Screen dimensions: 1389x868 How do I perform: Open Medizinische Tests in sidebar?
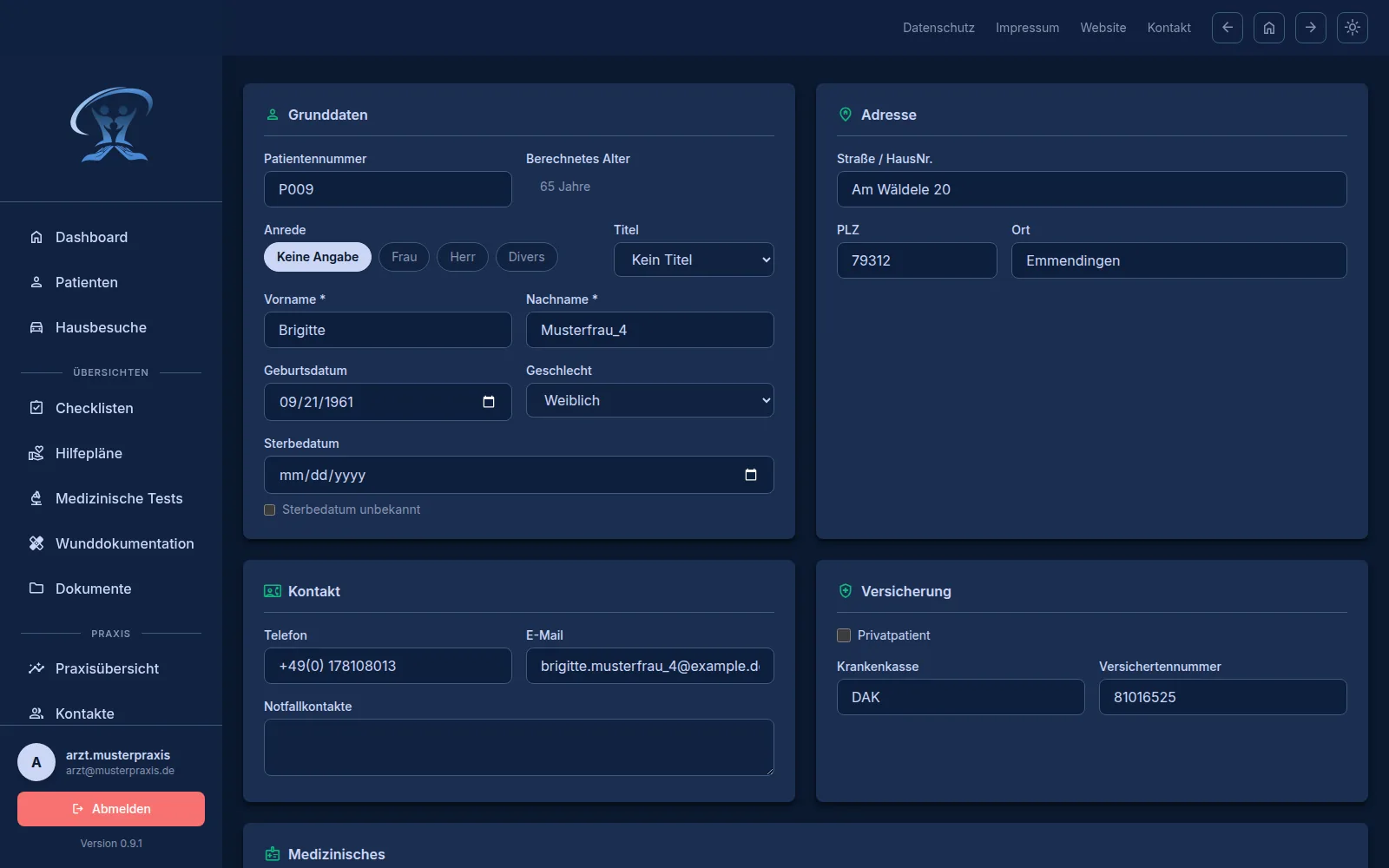(111, 498)
